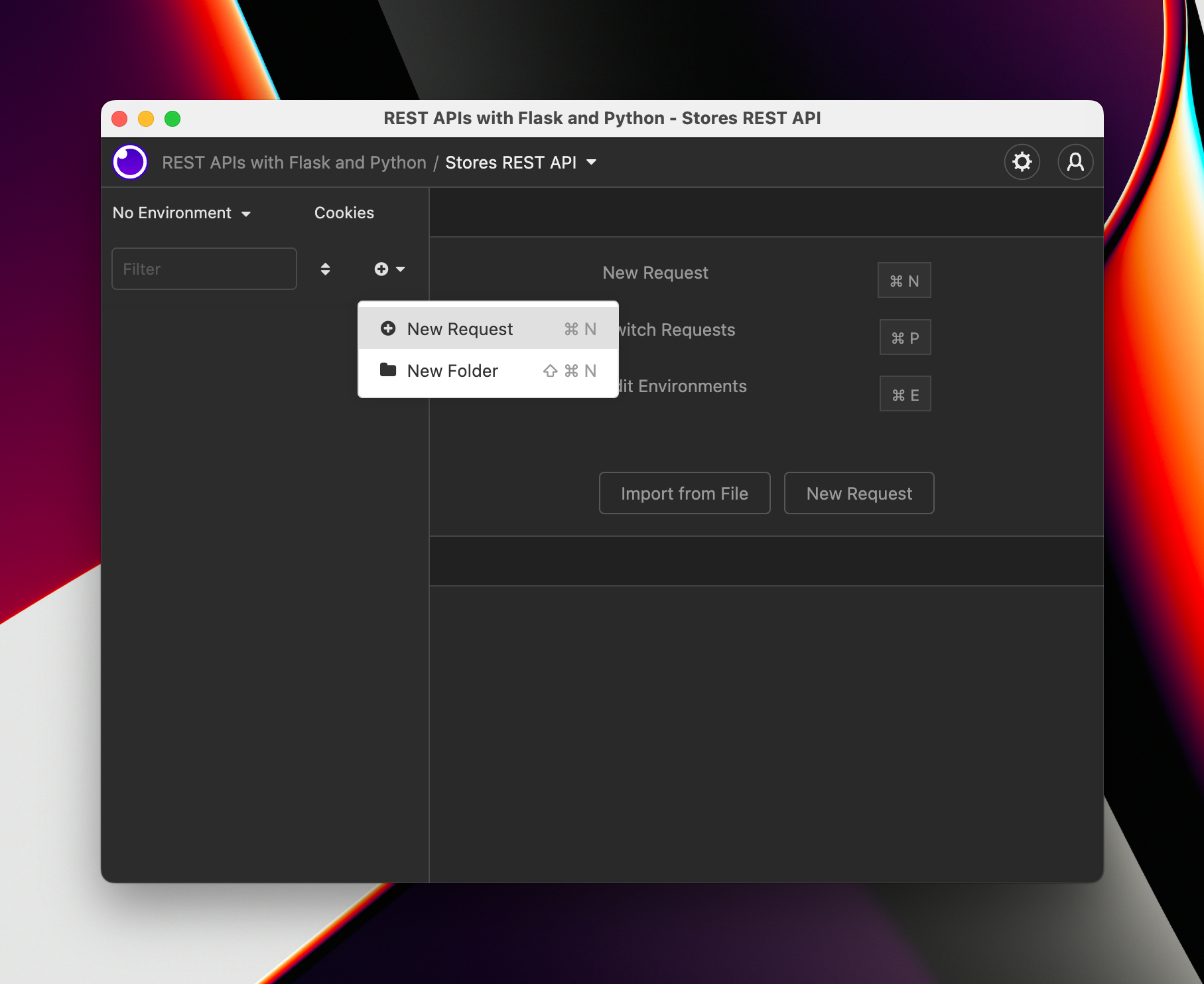
Task: Click the plus create icon in sidebar
Action: (381, 269)
